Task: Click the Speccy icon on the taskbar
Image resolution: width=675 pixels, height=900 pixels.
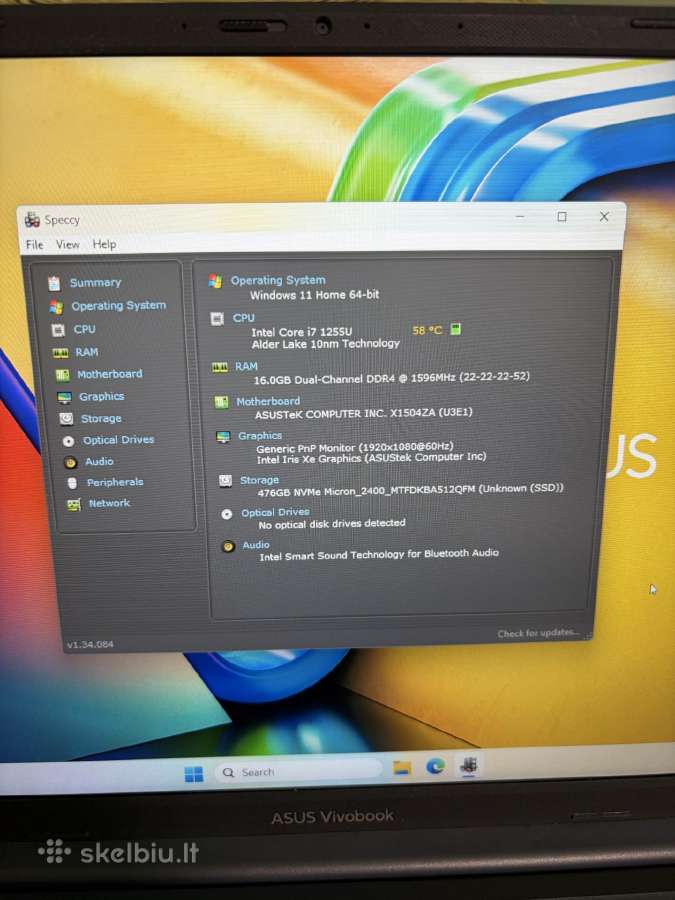Action: point(468,765)
